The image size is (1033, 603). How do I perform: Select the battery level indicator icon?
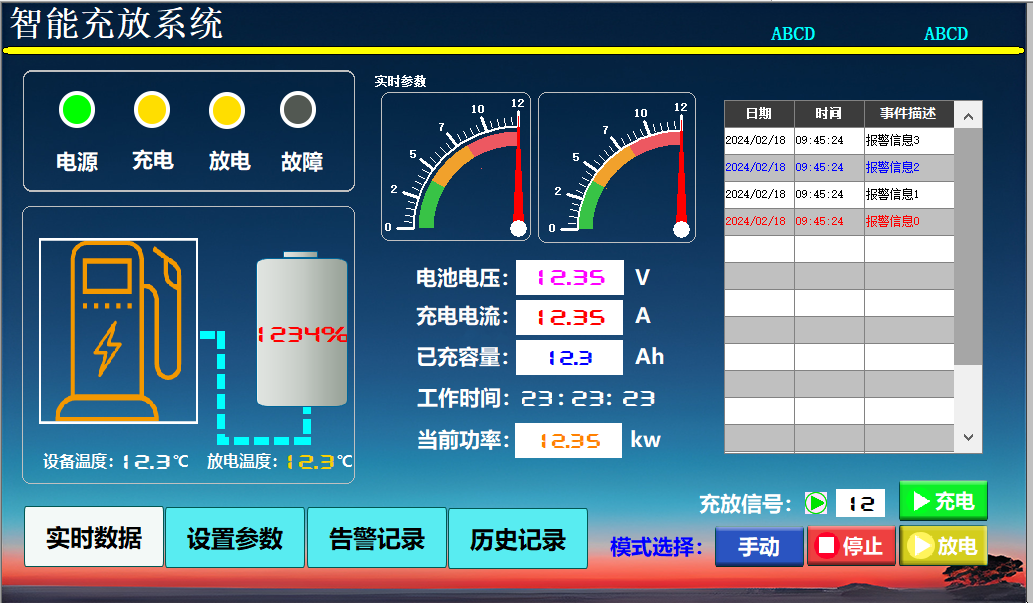coord(299,330)
